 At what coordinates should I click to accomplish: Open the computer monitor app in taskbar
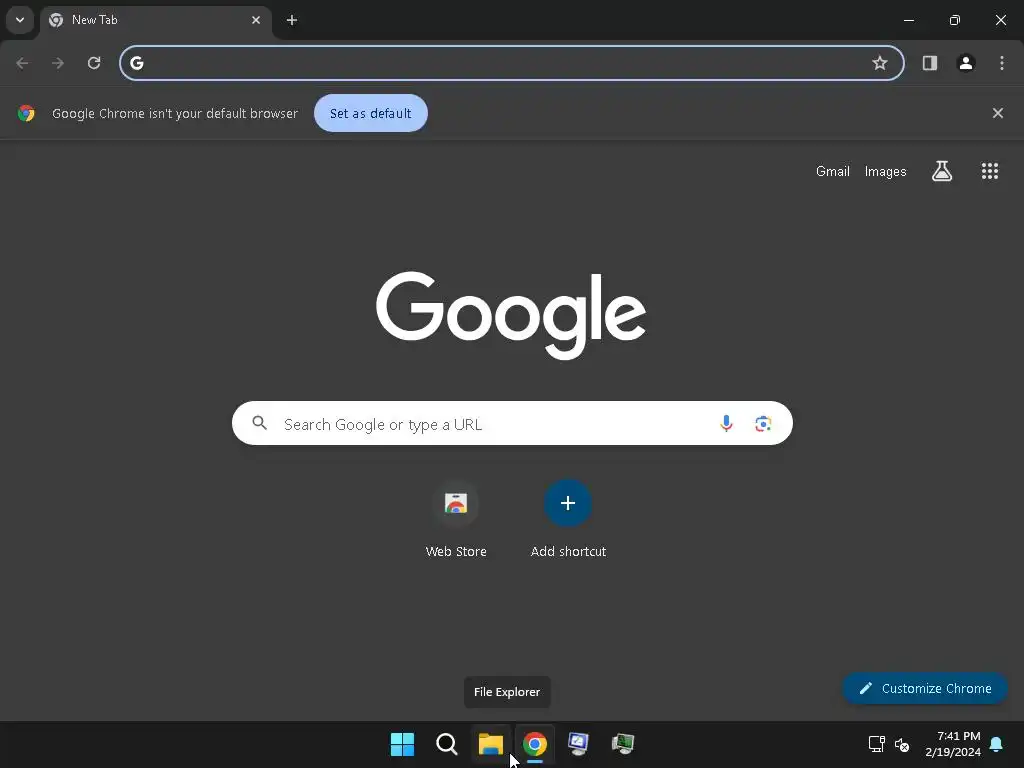(x=579, y=744)
